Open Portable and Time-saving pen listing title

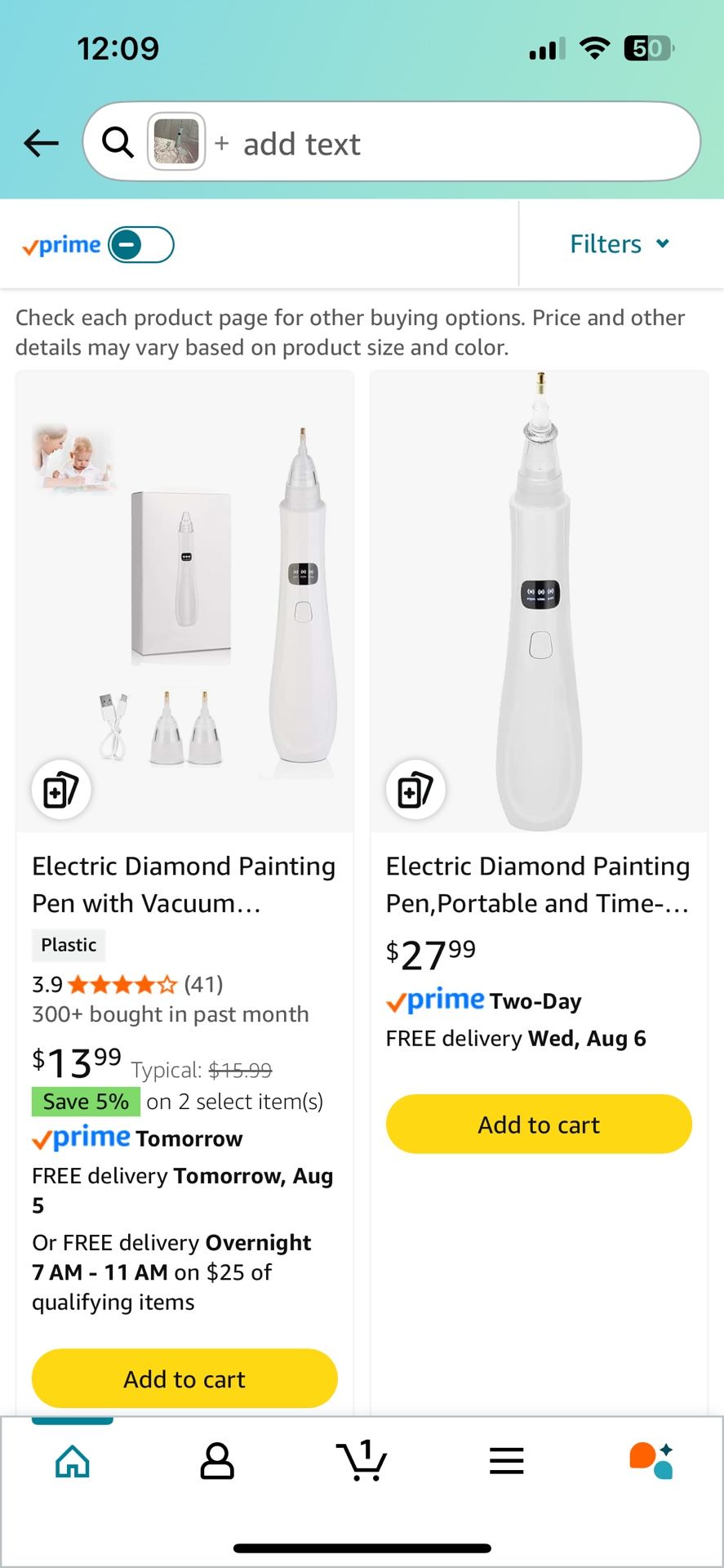tap(538, 884)
